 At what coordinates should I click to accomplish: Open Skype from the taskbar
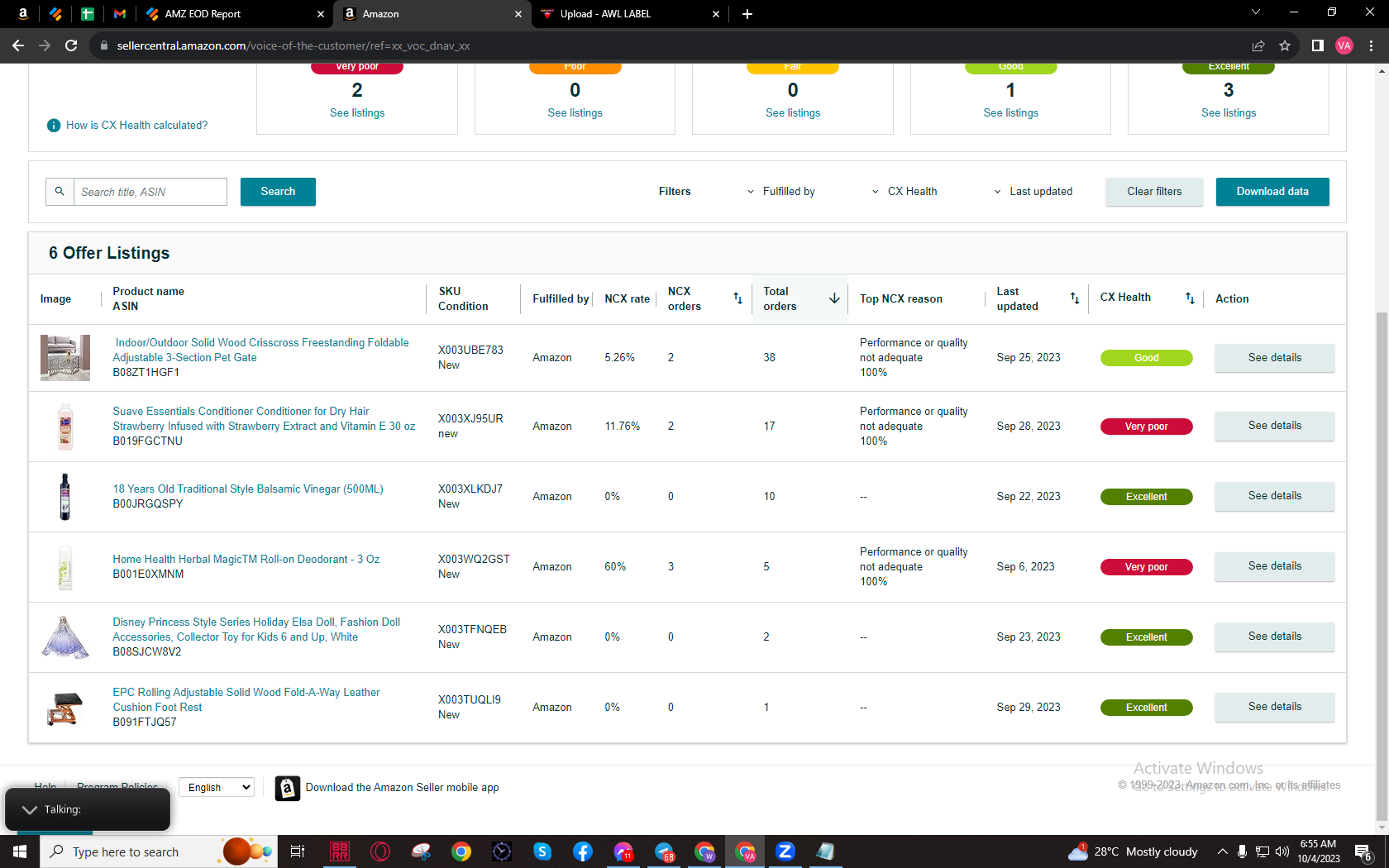542,851
